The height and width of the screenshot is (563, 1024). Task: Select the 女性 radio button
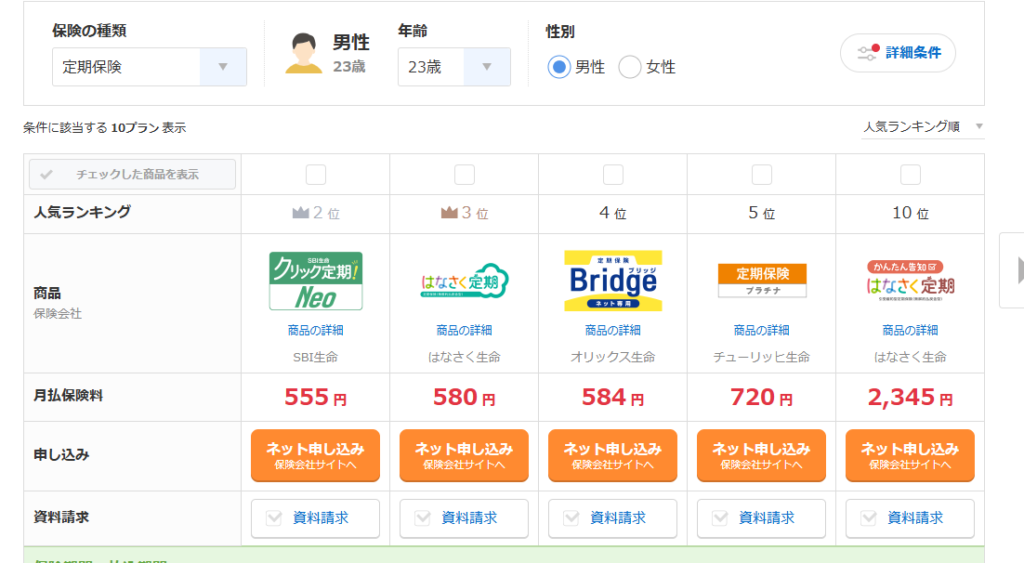630,67
